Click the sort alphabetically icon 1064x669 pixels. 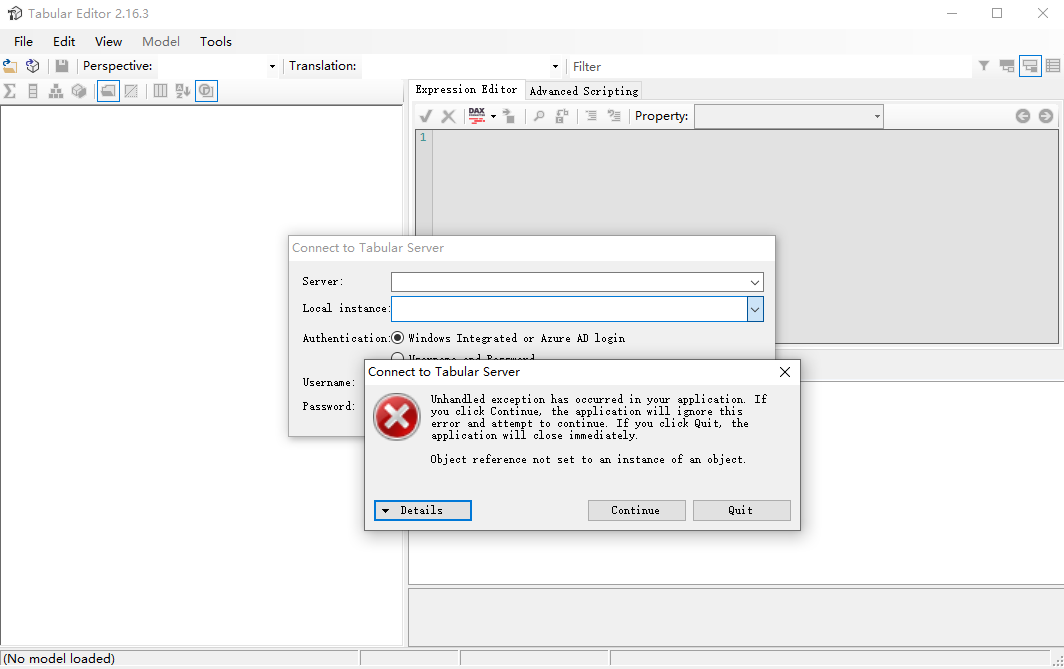[183, 90]
